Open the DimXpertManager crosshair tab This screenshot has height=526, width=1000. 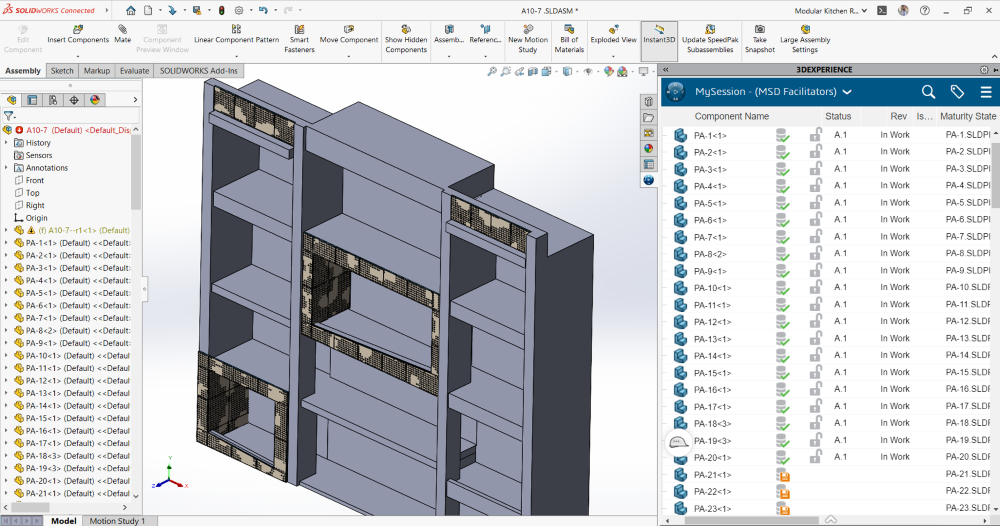pyautogui.click(x=74, y=99)
